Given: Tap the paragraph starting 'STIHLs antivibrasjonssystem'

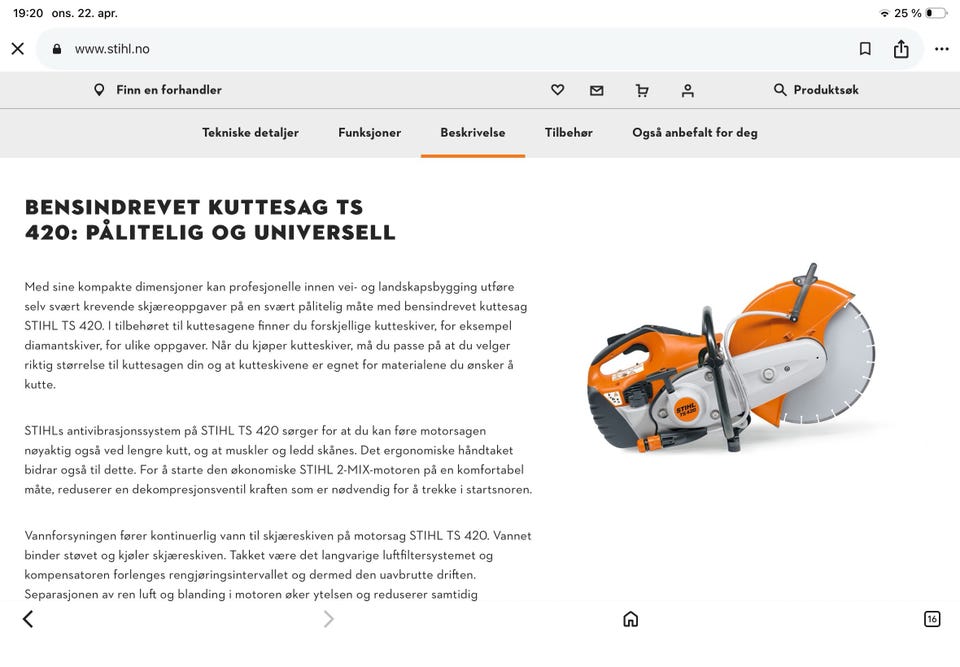Looking at the screenshot, I should click(x=279, y=460).
